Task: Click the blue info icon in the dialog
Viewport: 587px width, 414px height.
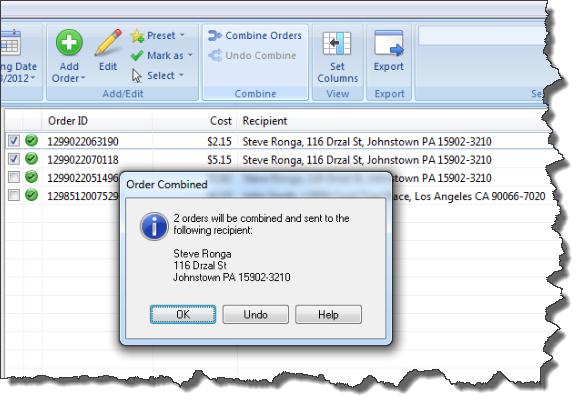Action: point(154,226)
